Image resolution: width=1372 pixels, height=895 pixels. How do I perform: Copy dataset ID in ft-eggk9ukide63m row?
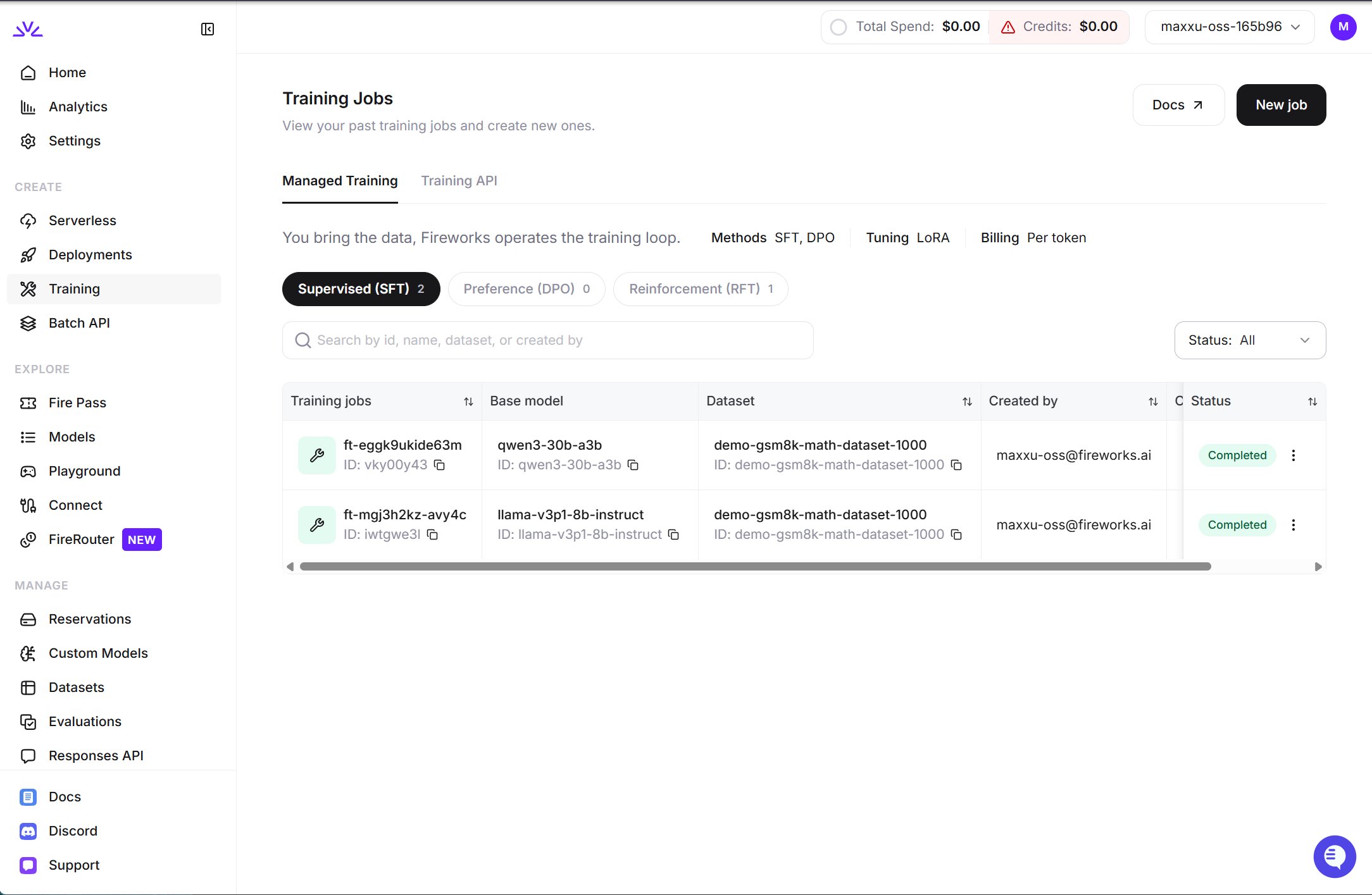(956, 465)
